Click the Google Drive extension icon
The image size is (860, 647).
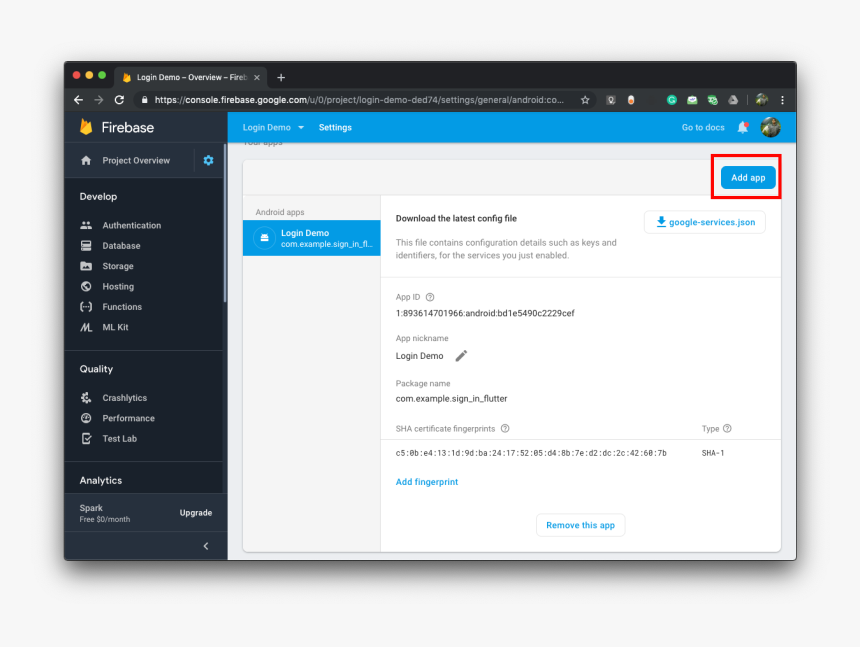pyautogui.click(x=733, y=100)
